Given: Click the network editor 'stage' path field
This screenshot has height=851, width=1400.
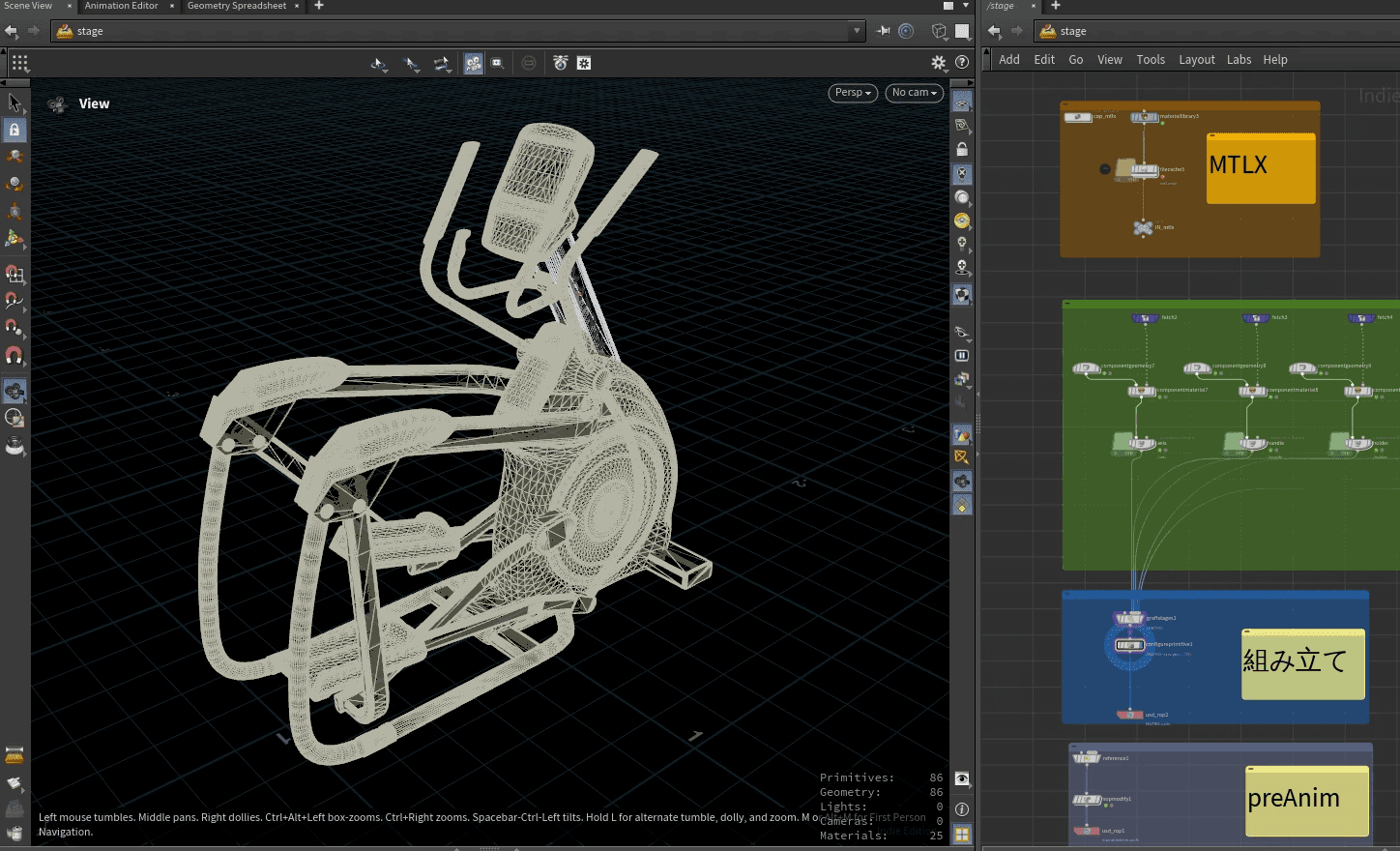Looking at the screenshot, I should [x=1216, y=31].
